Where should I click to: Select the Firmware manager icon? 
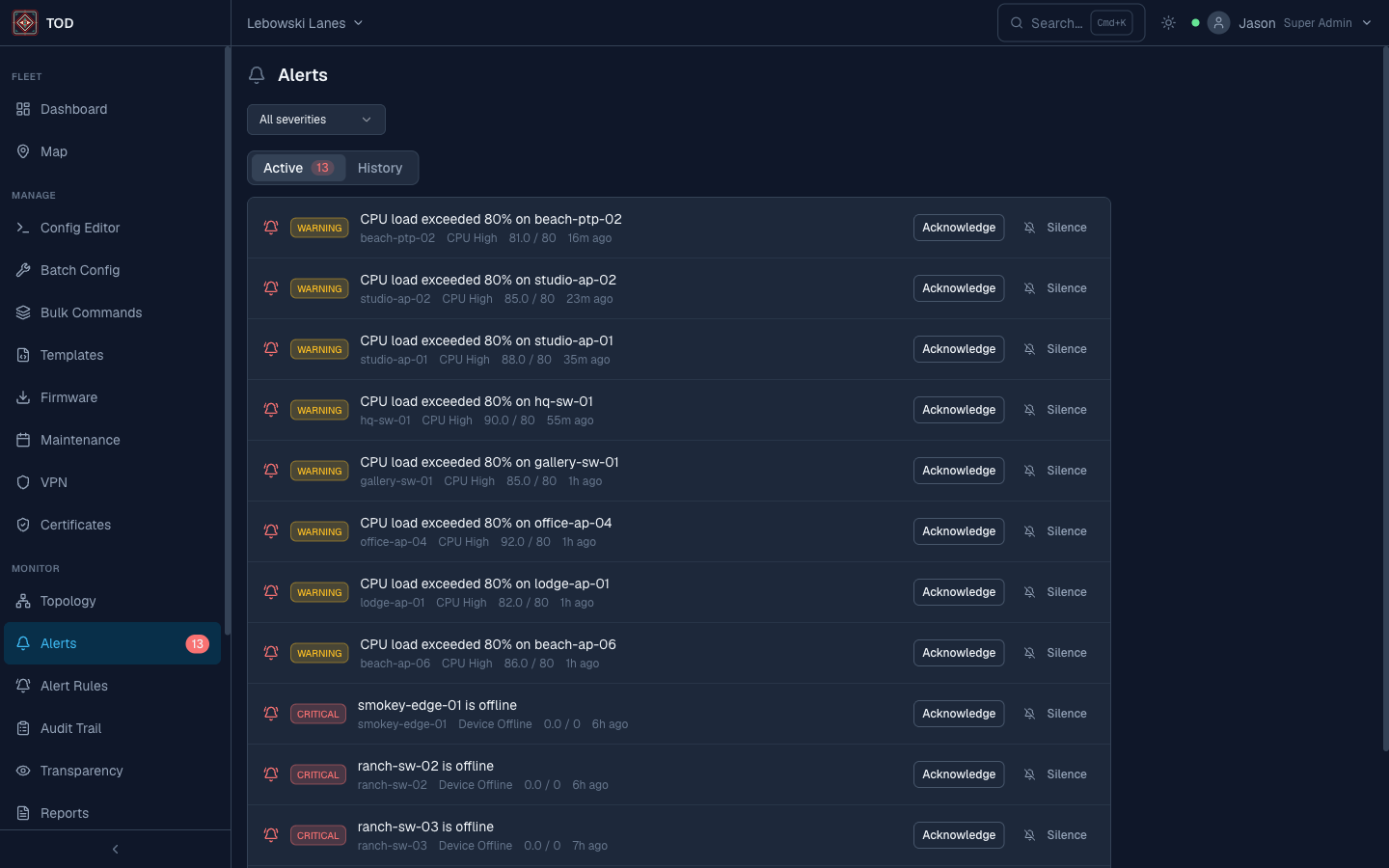(x=22, y=397)
